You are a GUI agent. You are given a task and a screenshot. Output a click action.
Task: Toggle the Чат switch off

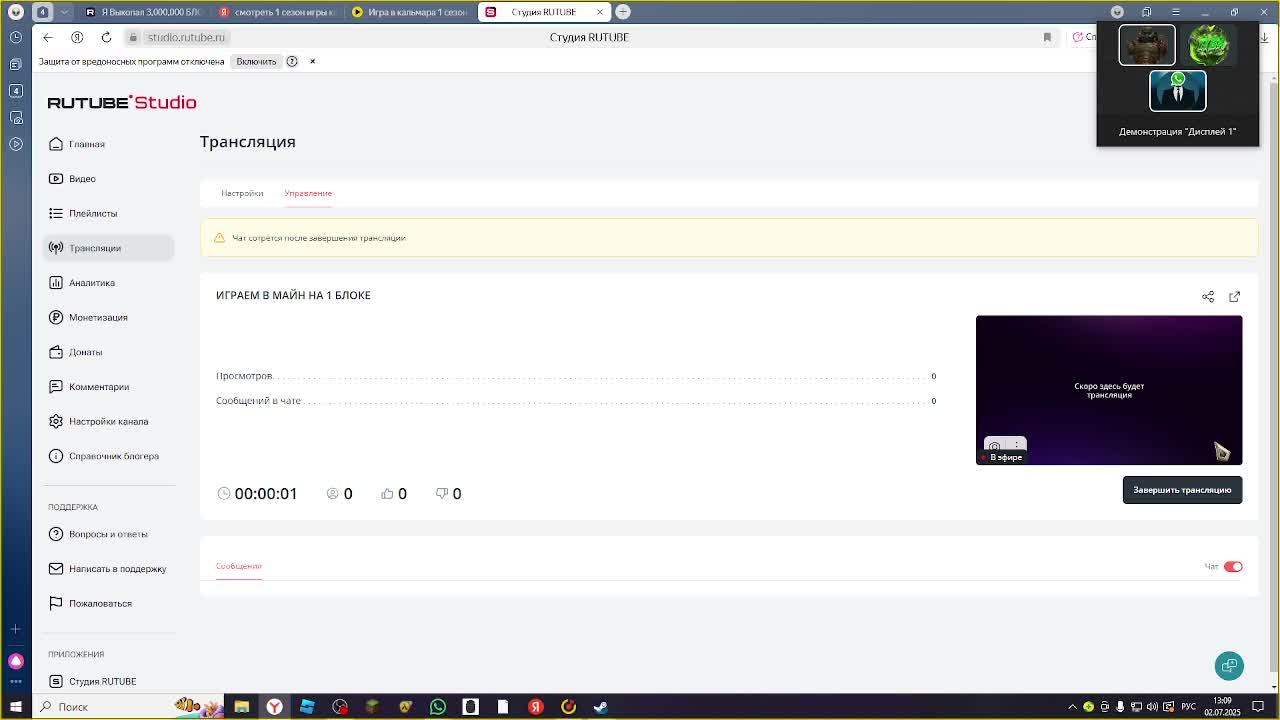point(1233,567)
